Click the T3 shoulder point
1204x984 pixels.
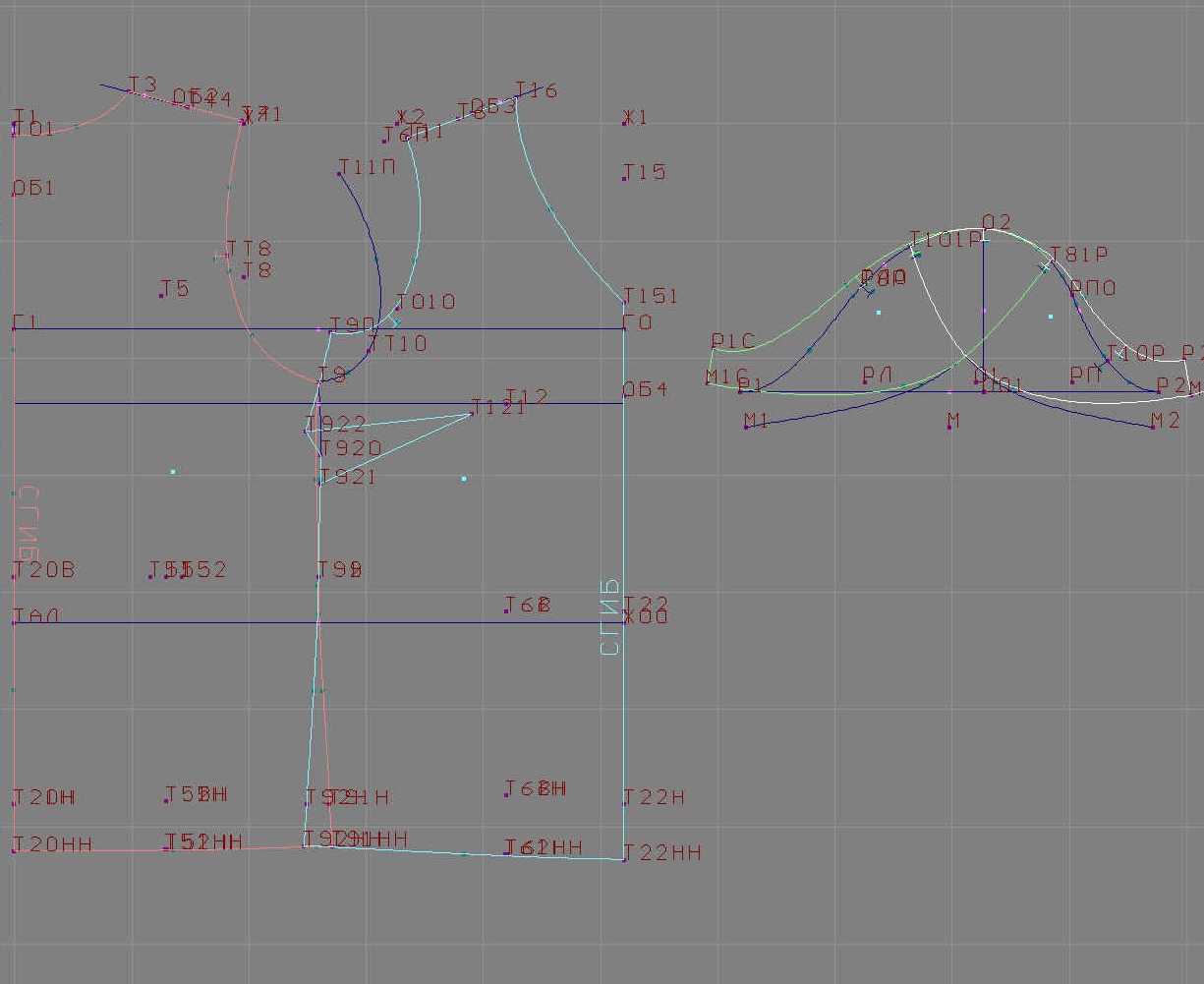[x=129, y=90]
